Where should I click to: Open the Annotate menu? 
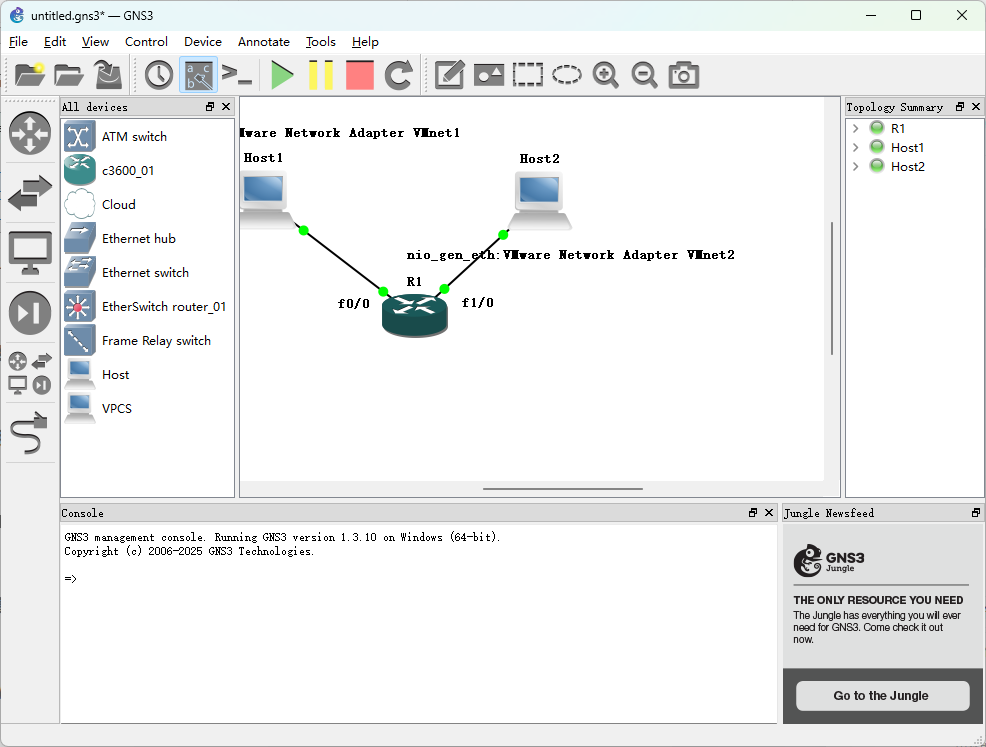(x=263, y=42)
